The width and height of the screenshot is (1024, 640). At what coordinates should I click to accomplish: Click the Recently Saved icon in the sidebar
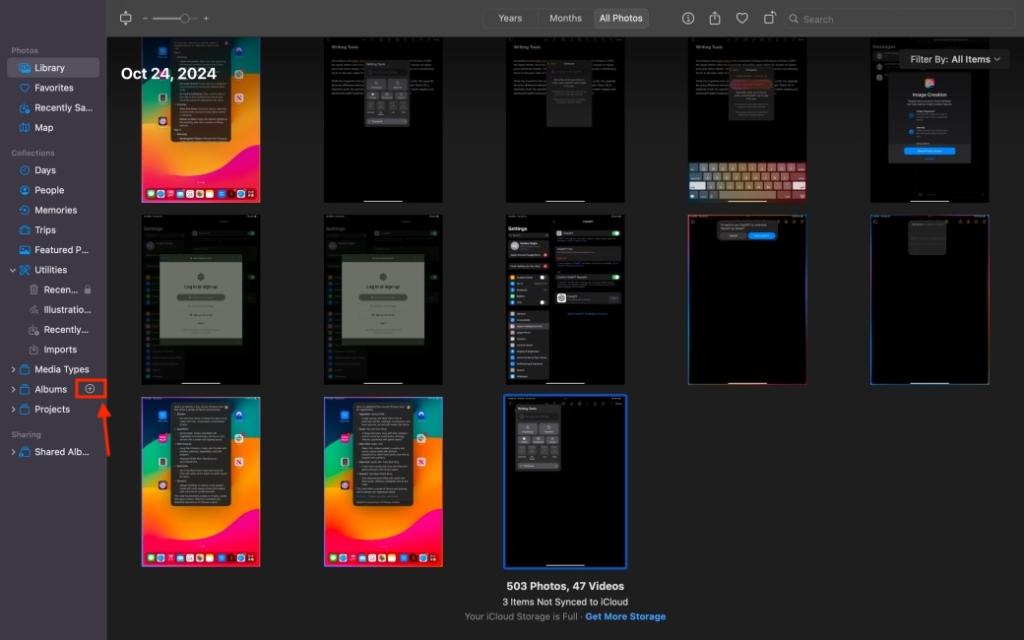tap(25, 108)
